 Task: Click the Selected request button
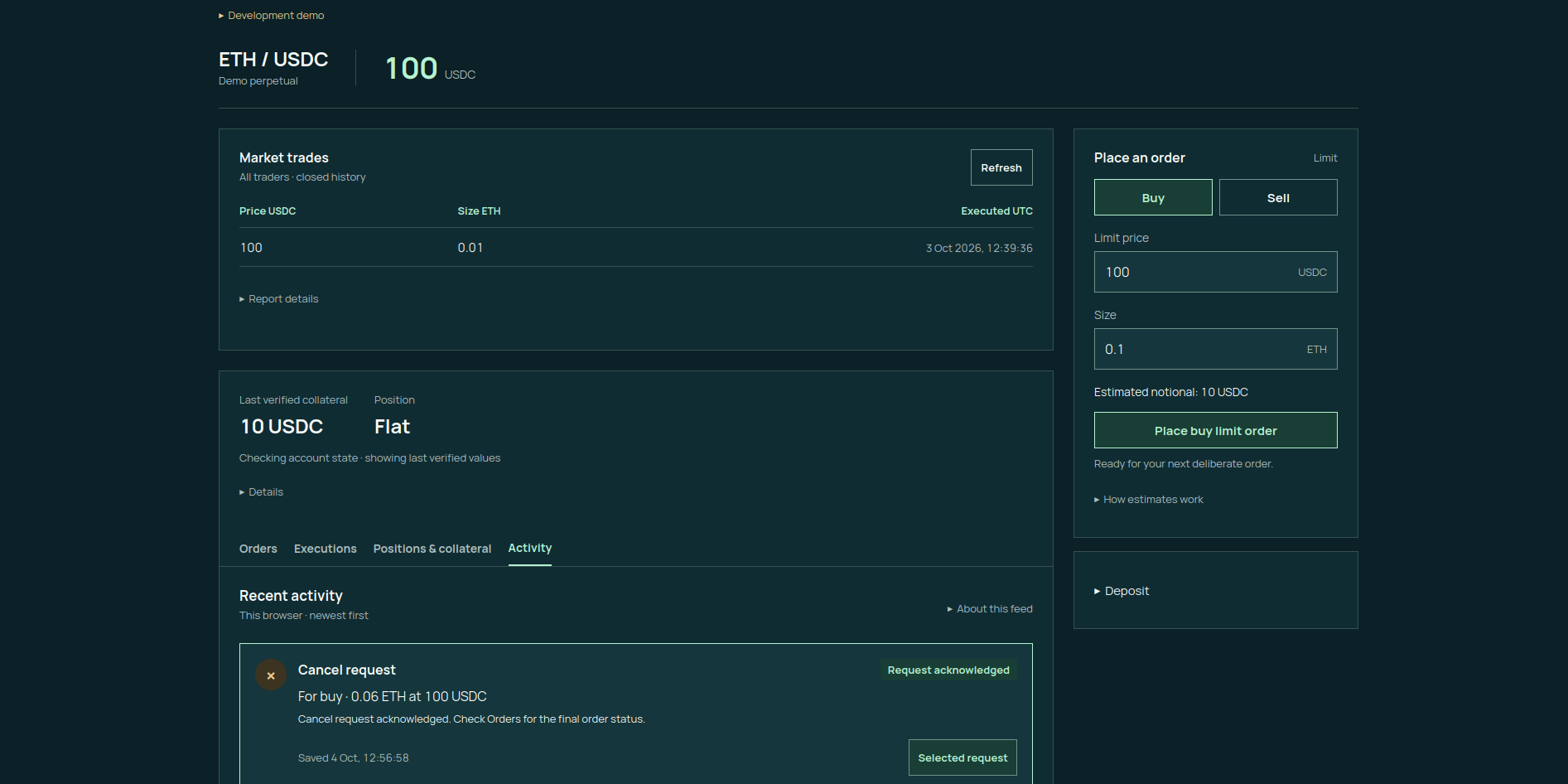963,757
